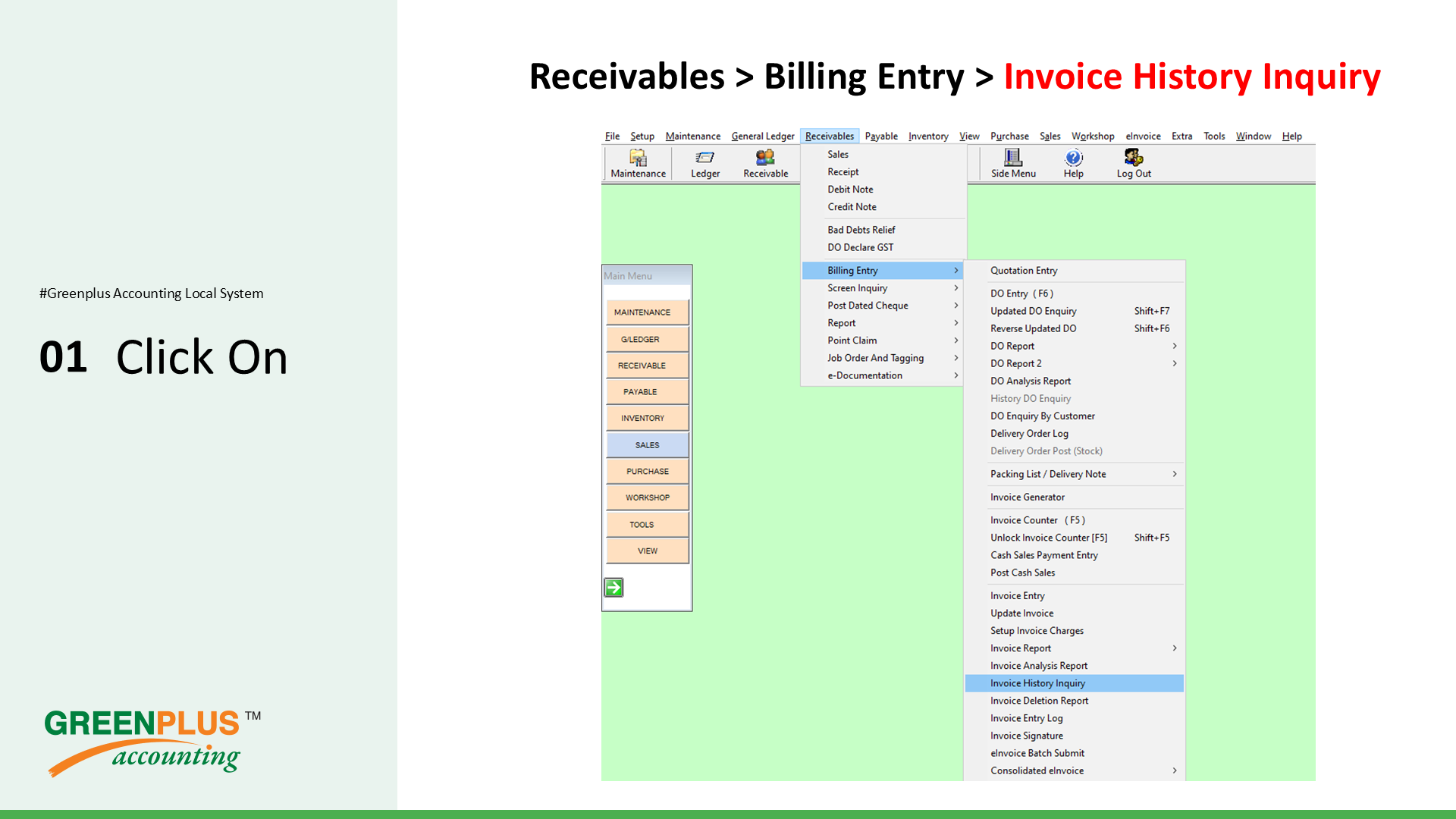Image resolution: width=1456 pixels, height=819 pixels.
Task: Open the General Ledger menu
Action: [763, 136]
